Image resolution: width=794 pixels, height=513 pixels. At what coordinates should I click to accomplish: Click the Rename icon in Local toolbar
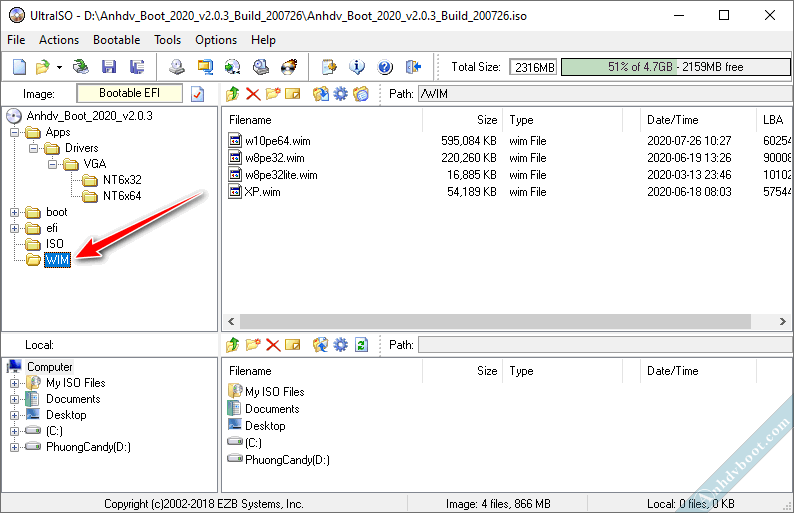[293, 345]
